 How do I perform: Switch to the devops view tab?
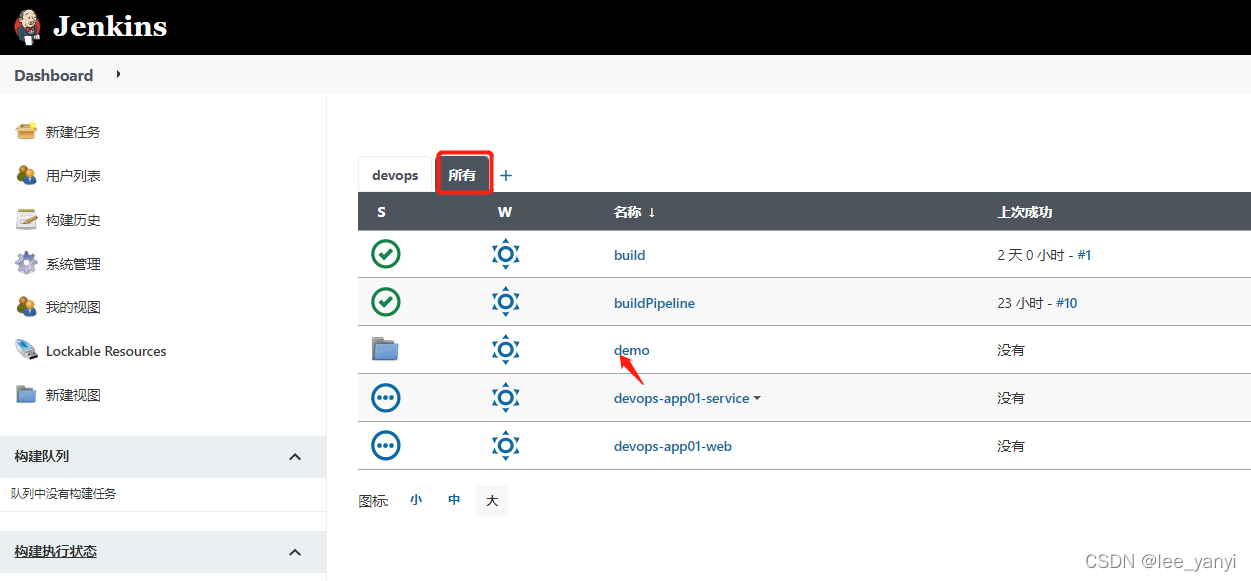395,175
